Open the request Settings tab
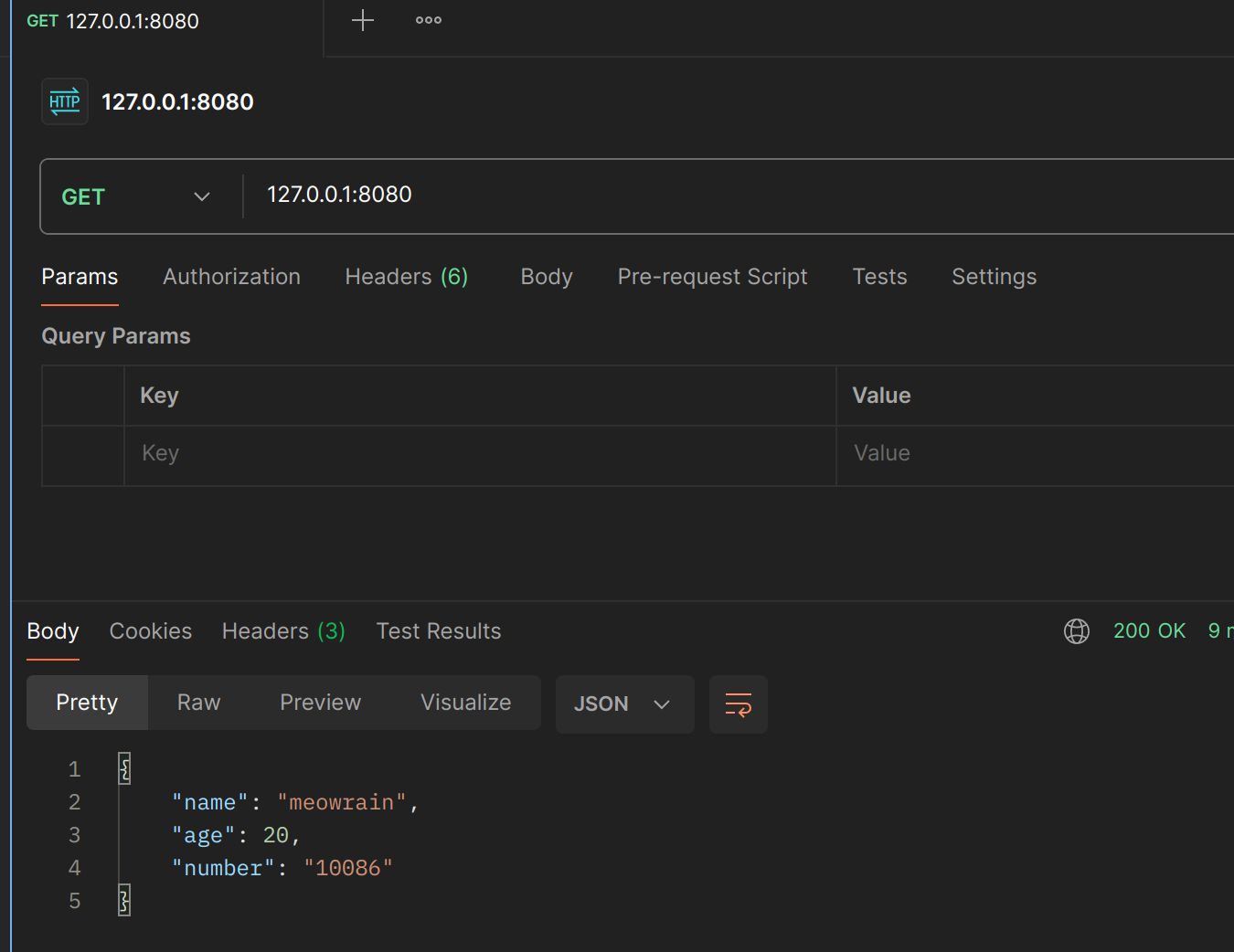The width and height of the screenshot is (1234, 952). 994,277
